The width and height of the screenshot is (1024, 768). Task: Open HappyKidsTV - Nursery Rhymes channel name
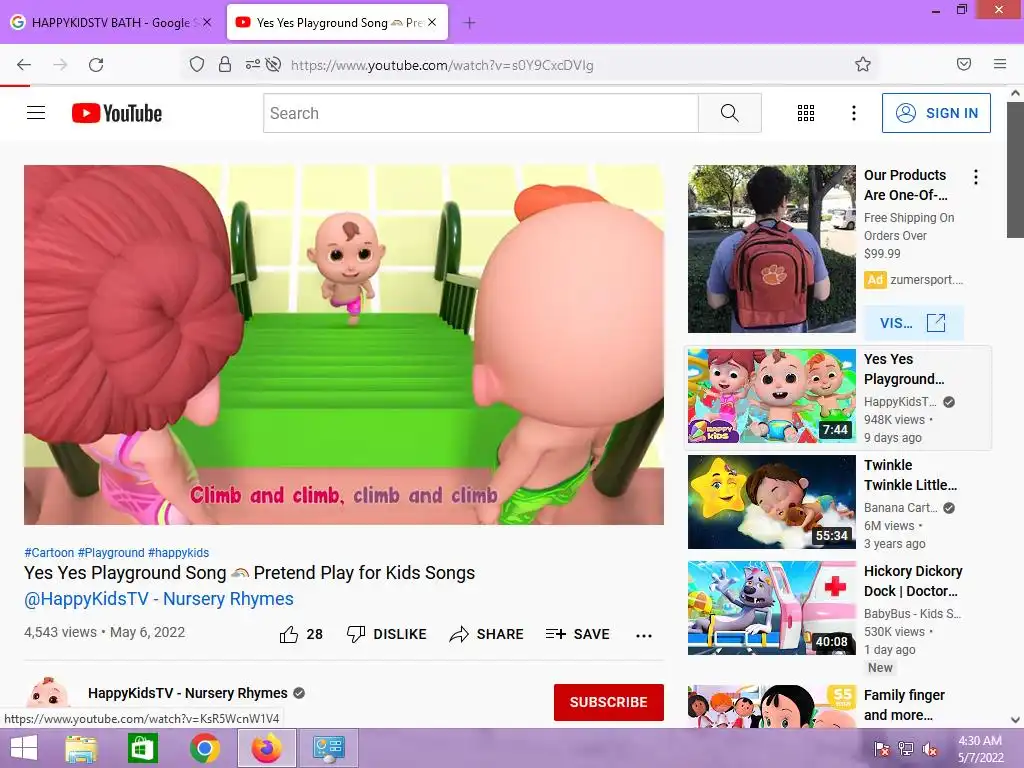(x=188, y=693)
